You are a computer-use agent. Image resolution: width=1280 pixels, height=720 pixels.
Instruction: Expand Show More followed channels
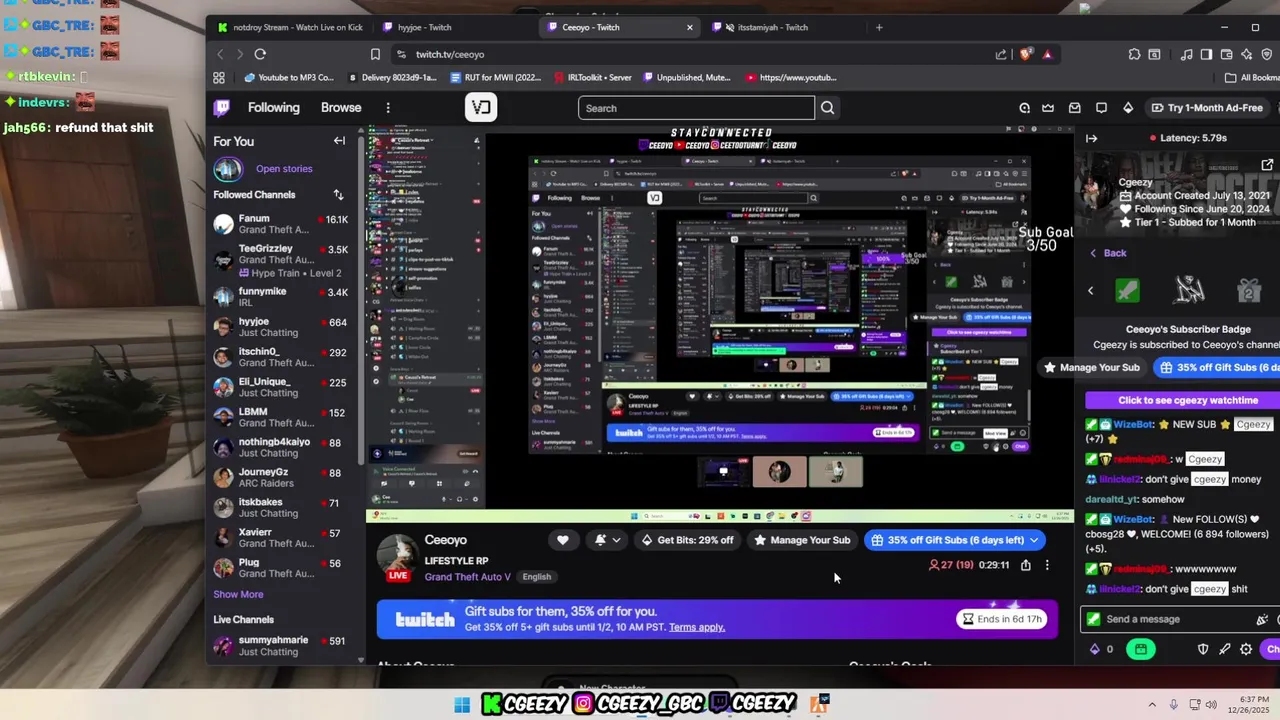(238, 594)
